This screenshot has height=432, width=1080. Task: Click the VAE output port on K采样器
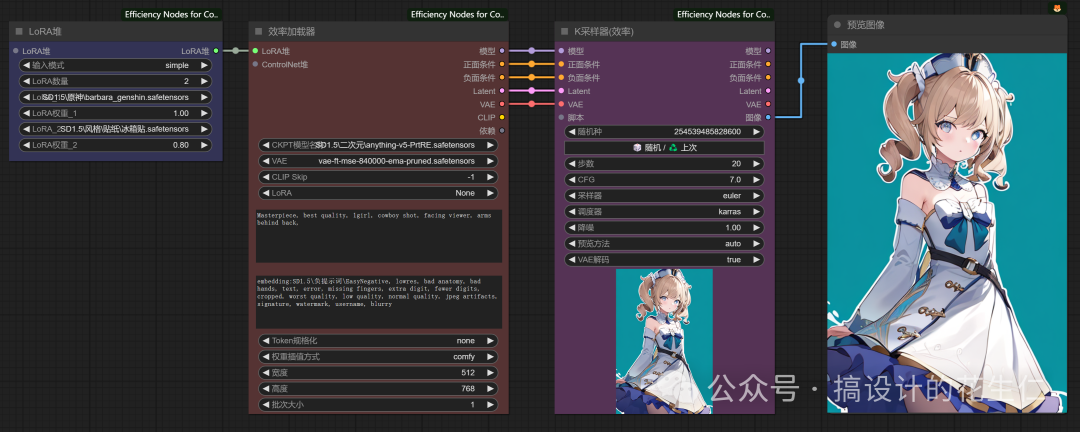pyautogui.click(x=768, y=104)
